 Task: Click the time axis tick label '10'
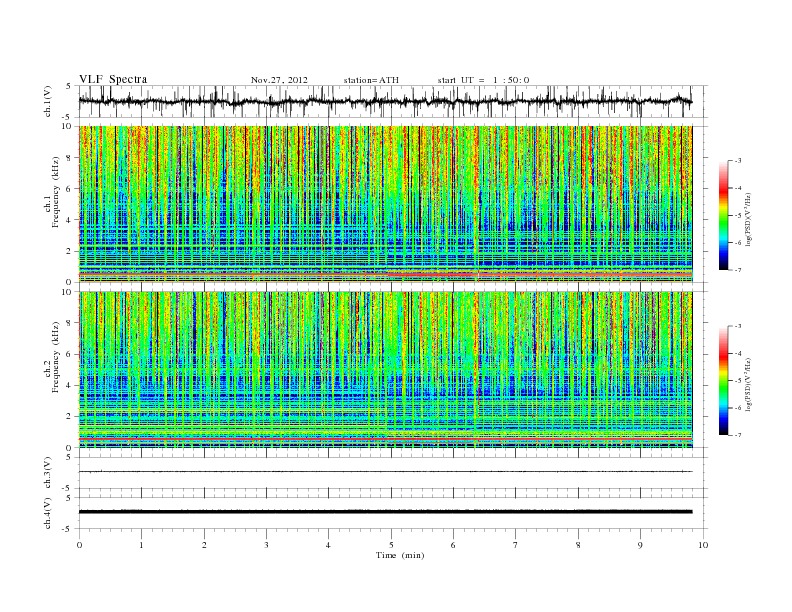[x=704, y=545]
